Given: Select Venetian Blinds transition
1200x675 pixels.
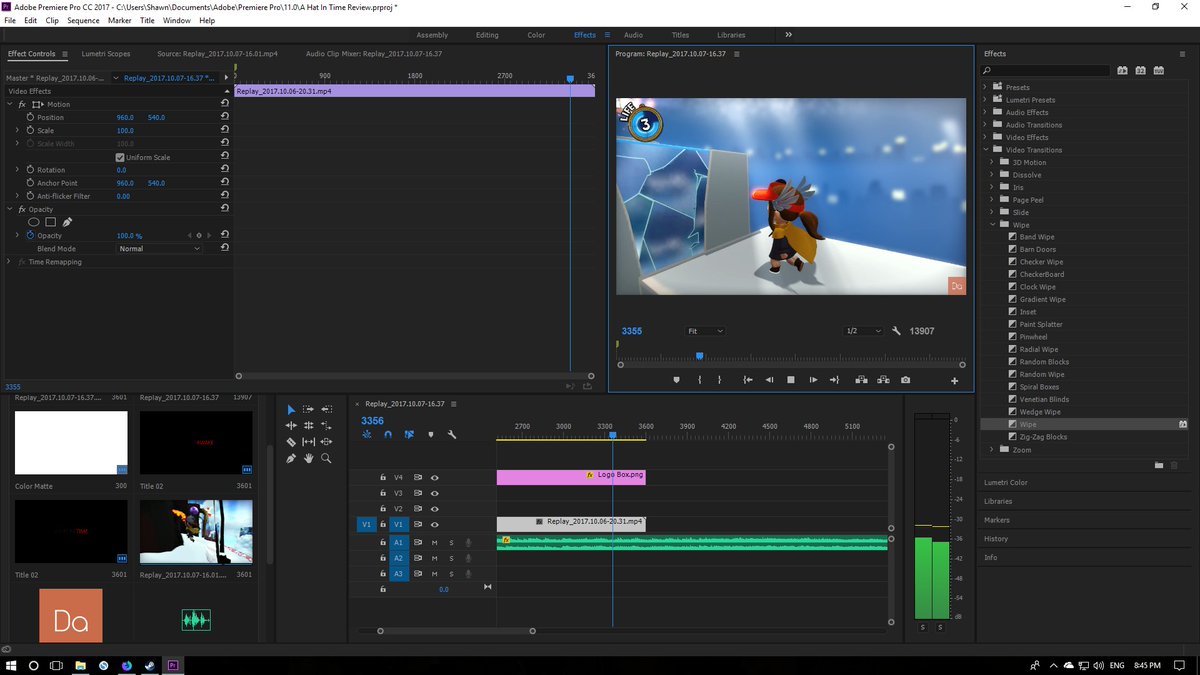Looking at the screenshot, I should coord(1044,399).
